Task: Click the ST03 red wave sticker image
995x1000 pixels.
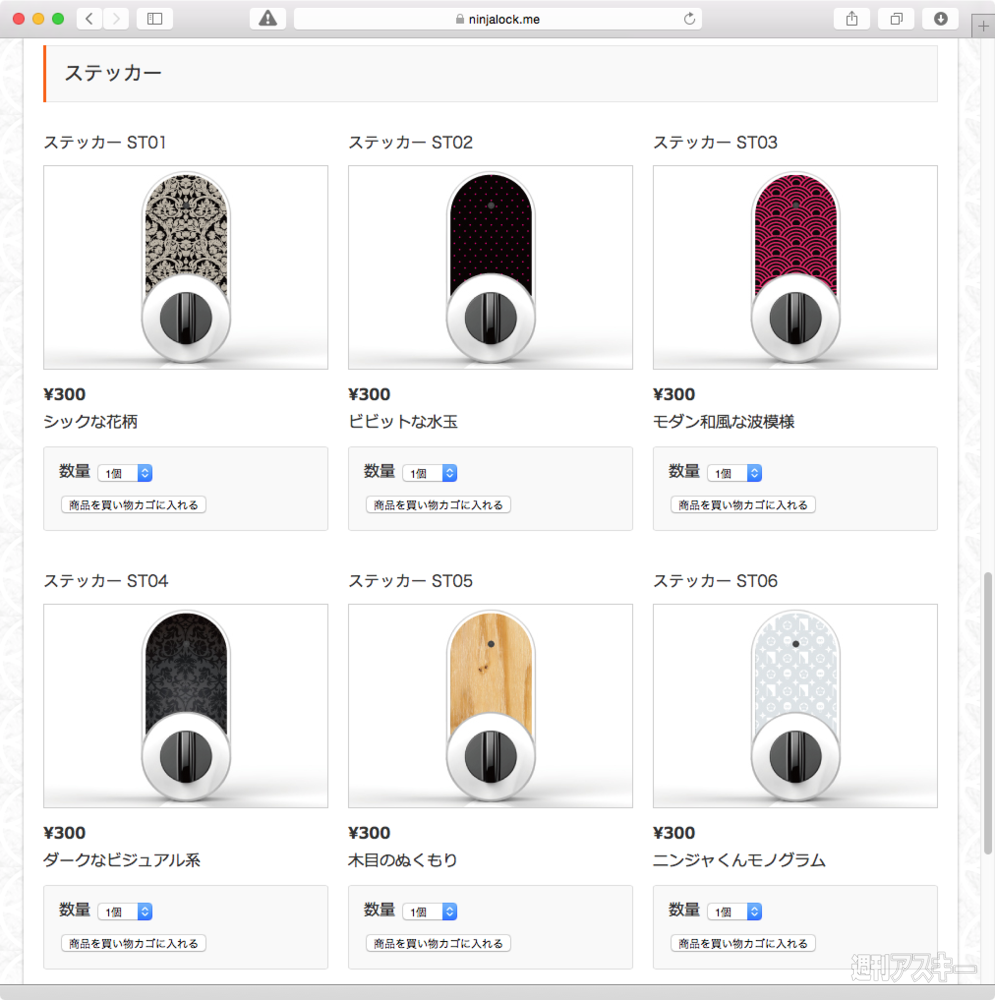Action: 795,267
